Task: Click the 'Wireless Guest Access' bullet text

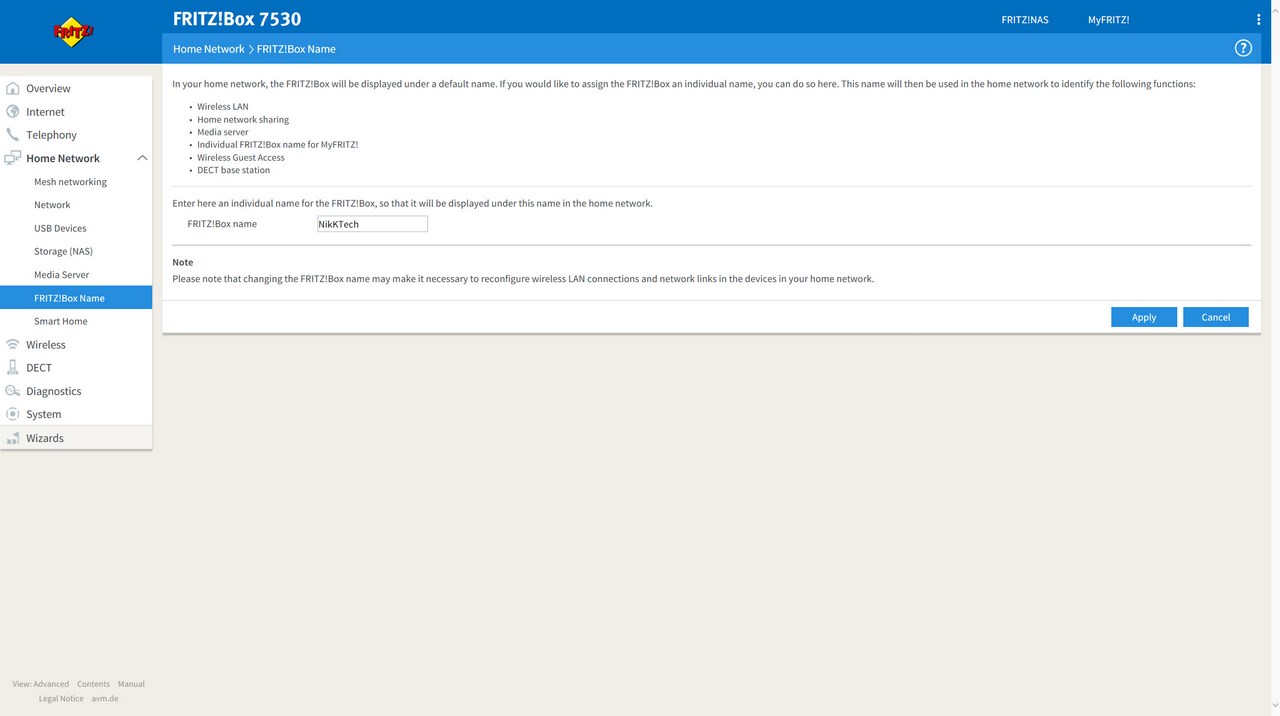Action: tap(241, 157)
